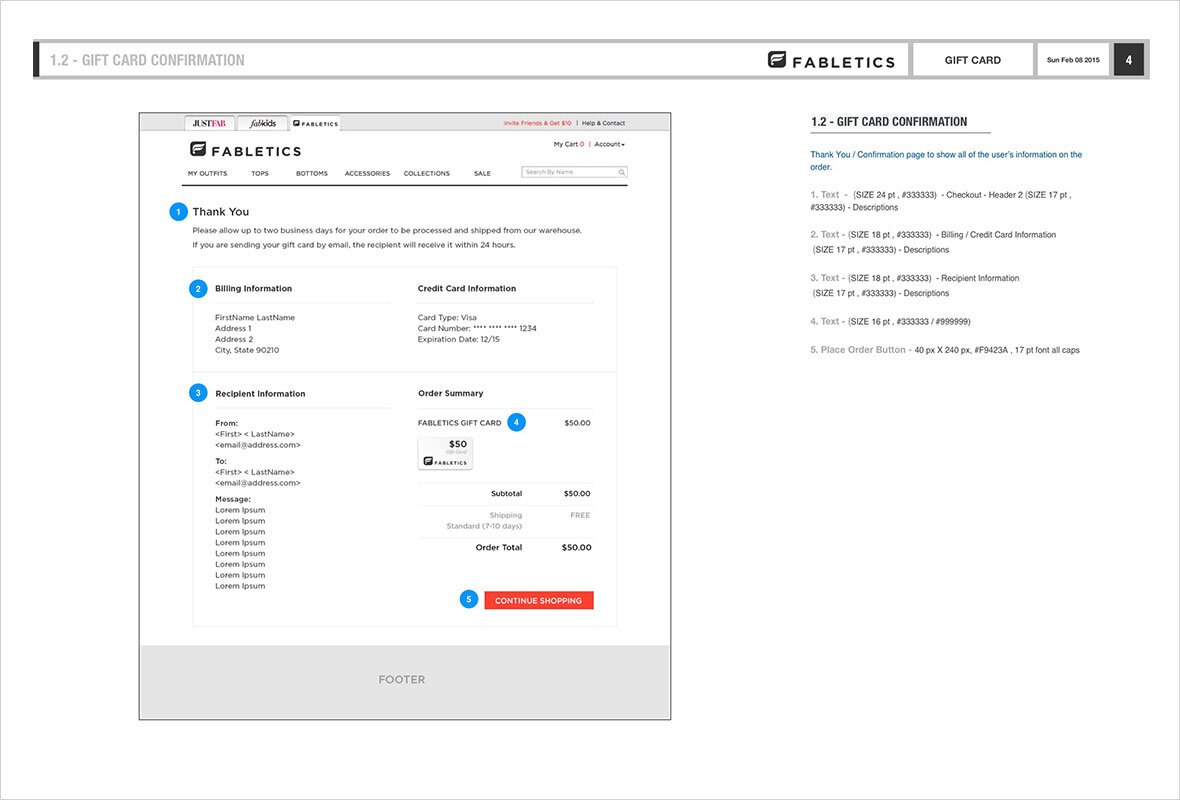Click the Card Type: Visa text
This screenshot has height=800, width=1180.
tap(447, 318)
